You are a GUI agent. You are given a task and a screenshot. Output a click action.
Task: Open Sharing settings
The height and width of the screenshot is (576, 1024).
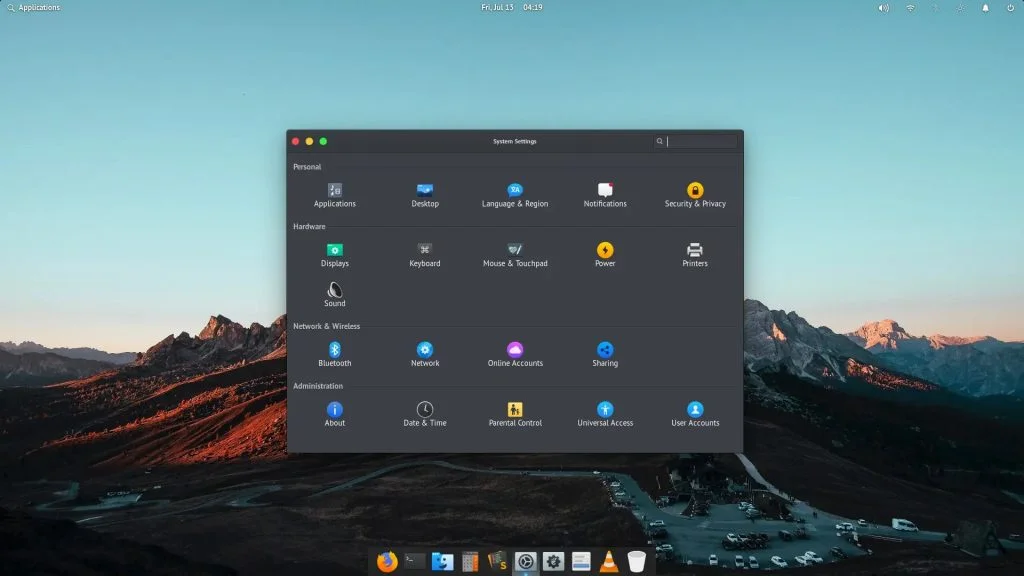604,353
